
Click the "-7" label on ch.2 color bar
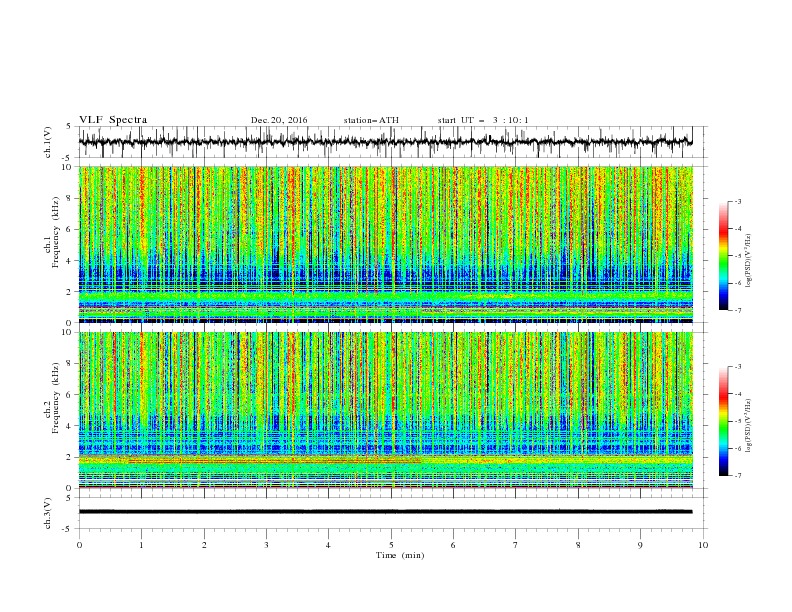(737, 475)
